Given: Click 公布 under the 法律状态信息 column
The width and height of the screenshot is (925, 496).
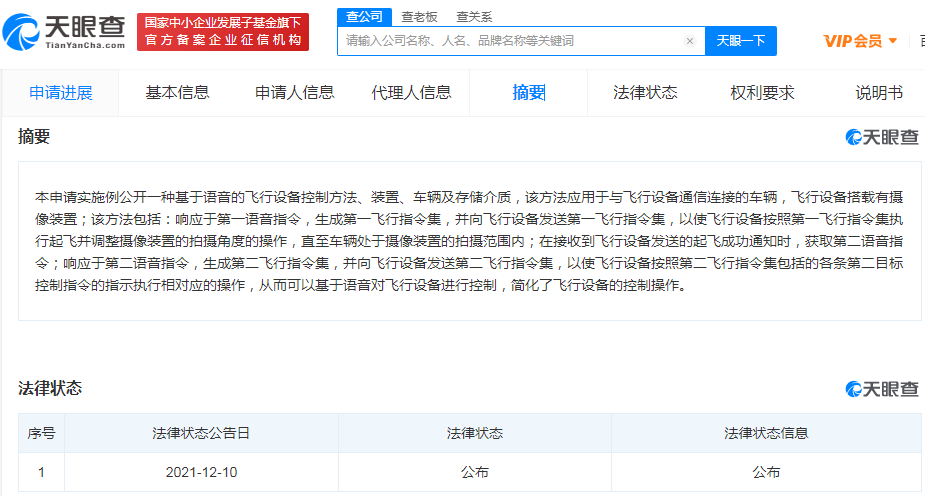Looking at the screenshot, I should click(x=766, y=472).
